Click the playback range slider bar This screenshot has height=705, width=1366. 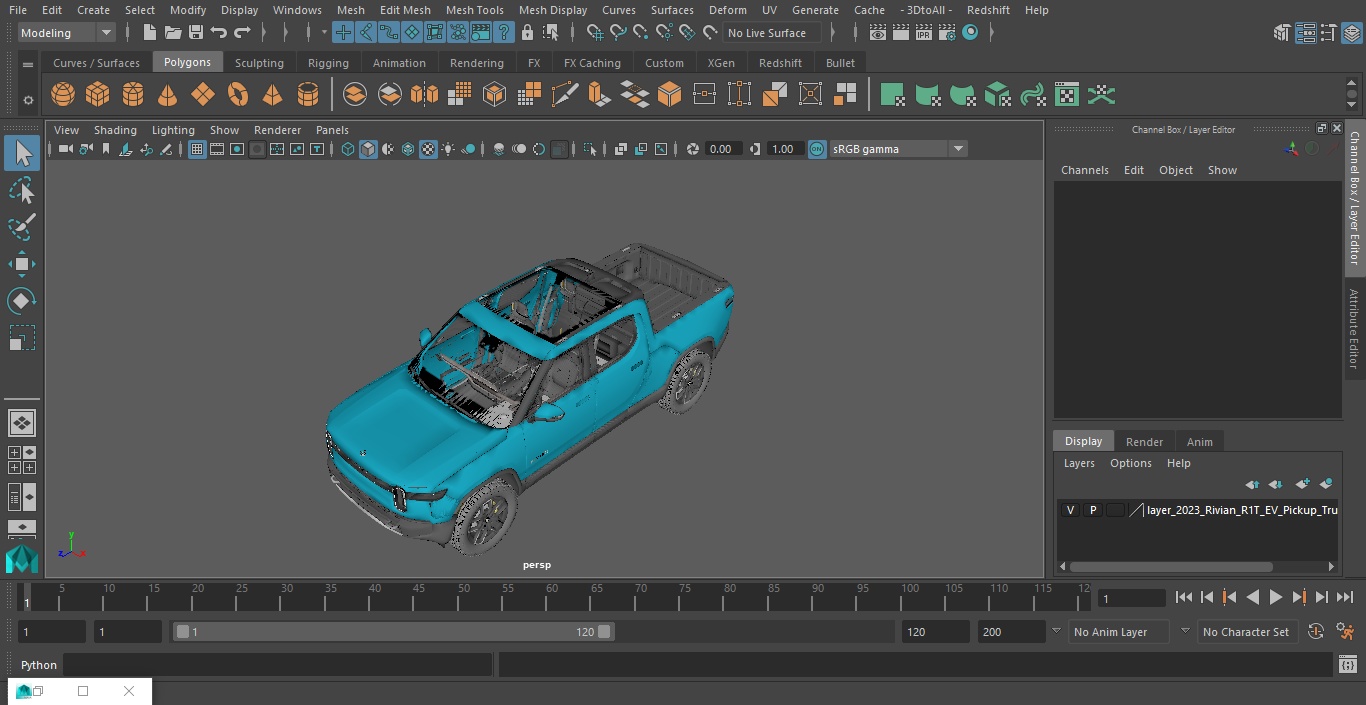(393, 632)
